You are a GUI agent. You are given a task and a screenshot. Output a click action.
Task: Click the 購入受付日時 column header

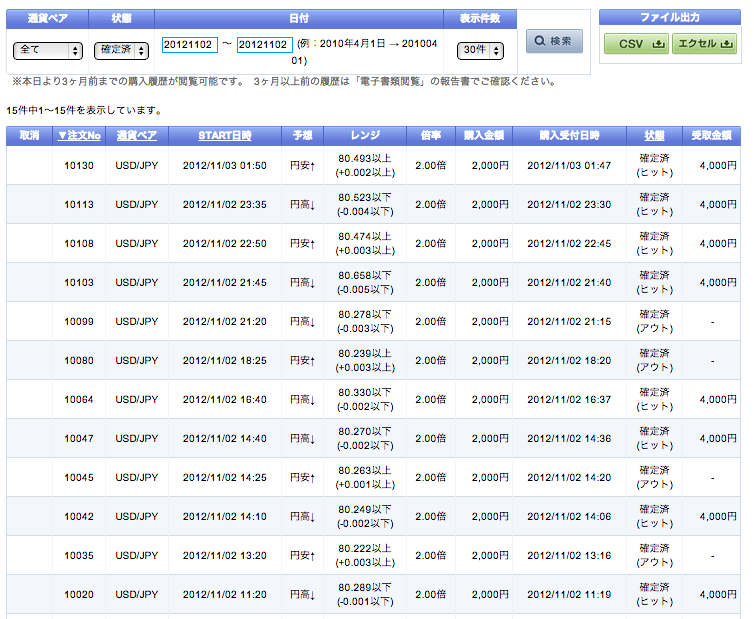(569, 136)
